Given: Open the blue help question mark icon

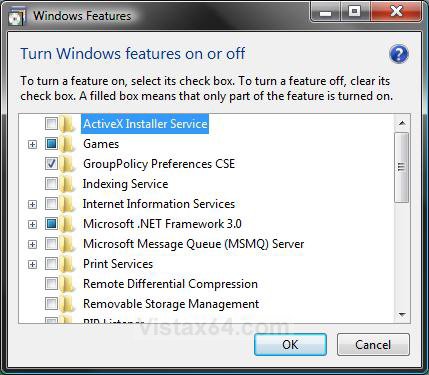Looking at the screenshot, I should [x=399, y=54].
